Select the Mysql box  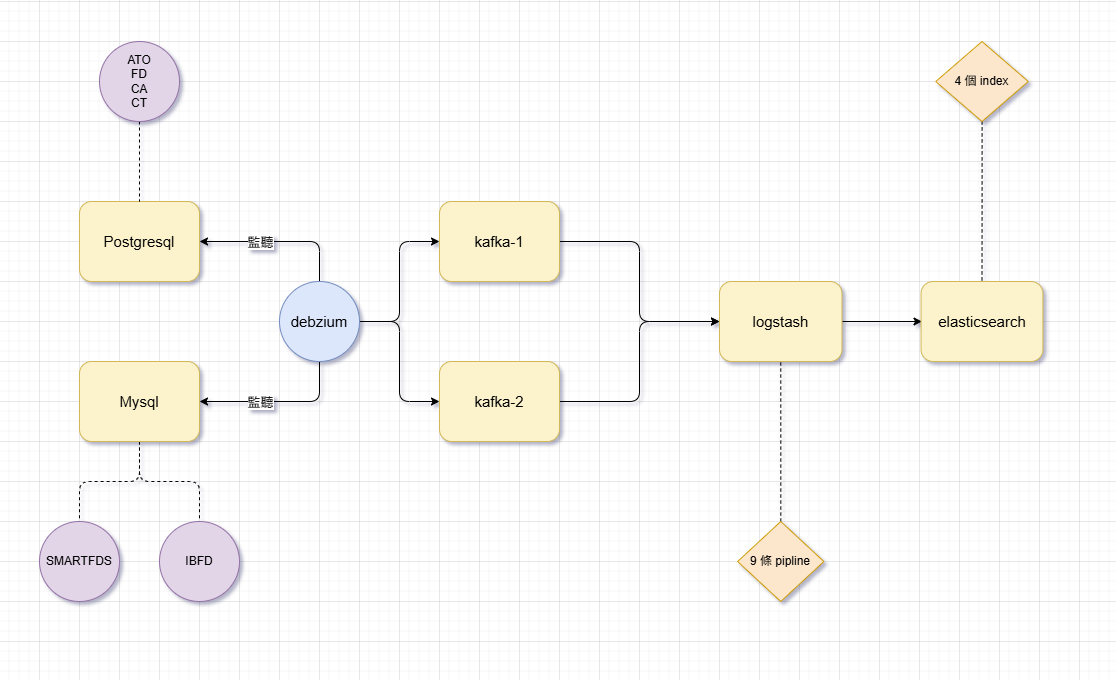point(139,402)
